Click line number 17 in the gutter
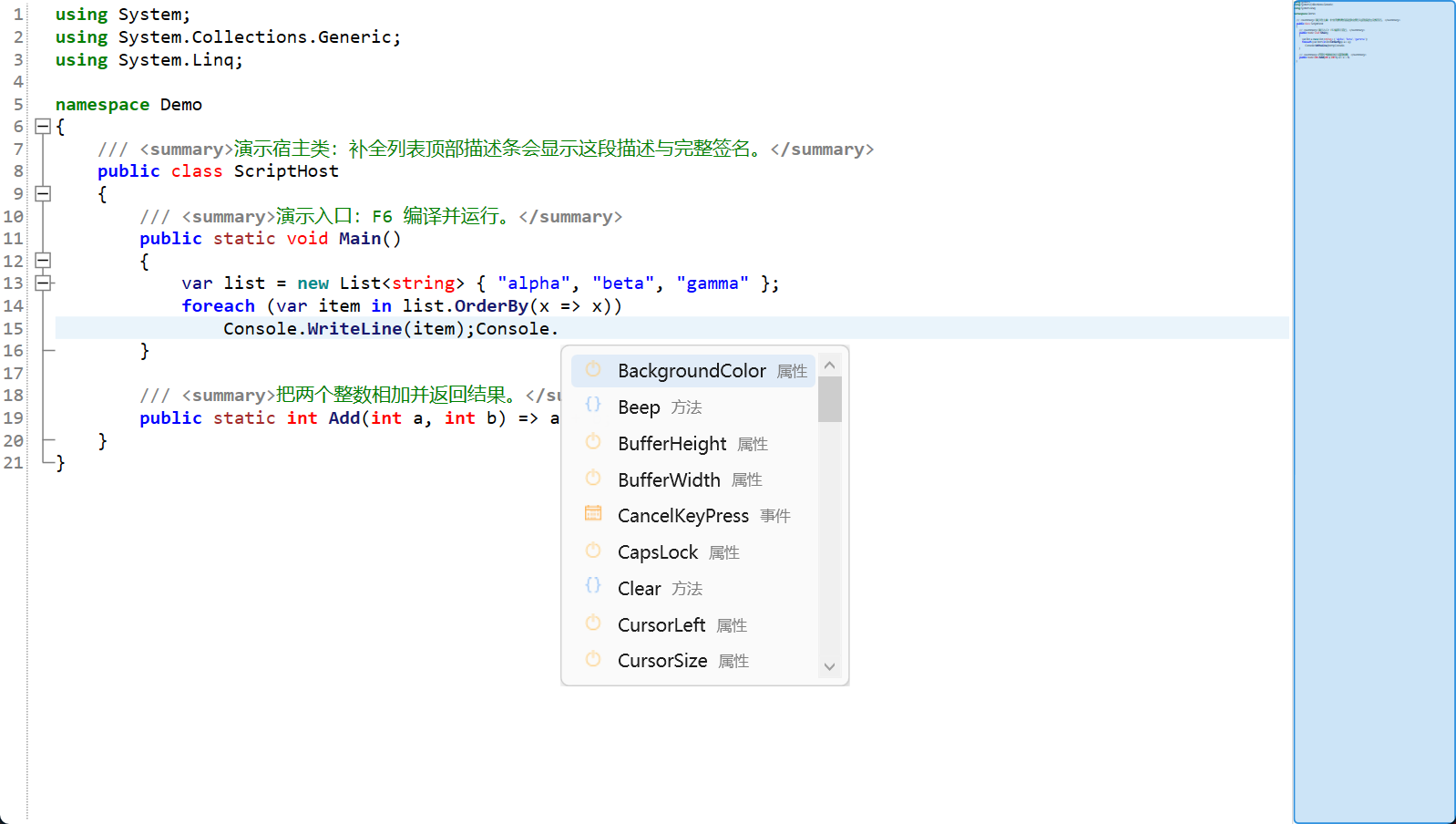Image resolution: width=1456 pixels, height=824 pixels. click(13, 373)
